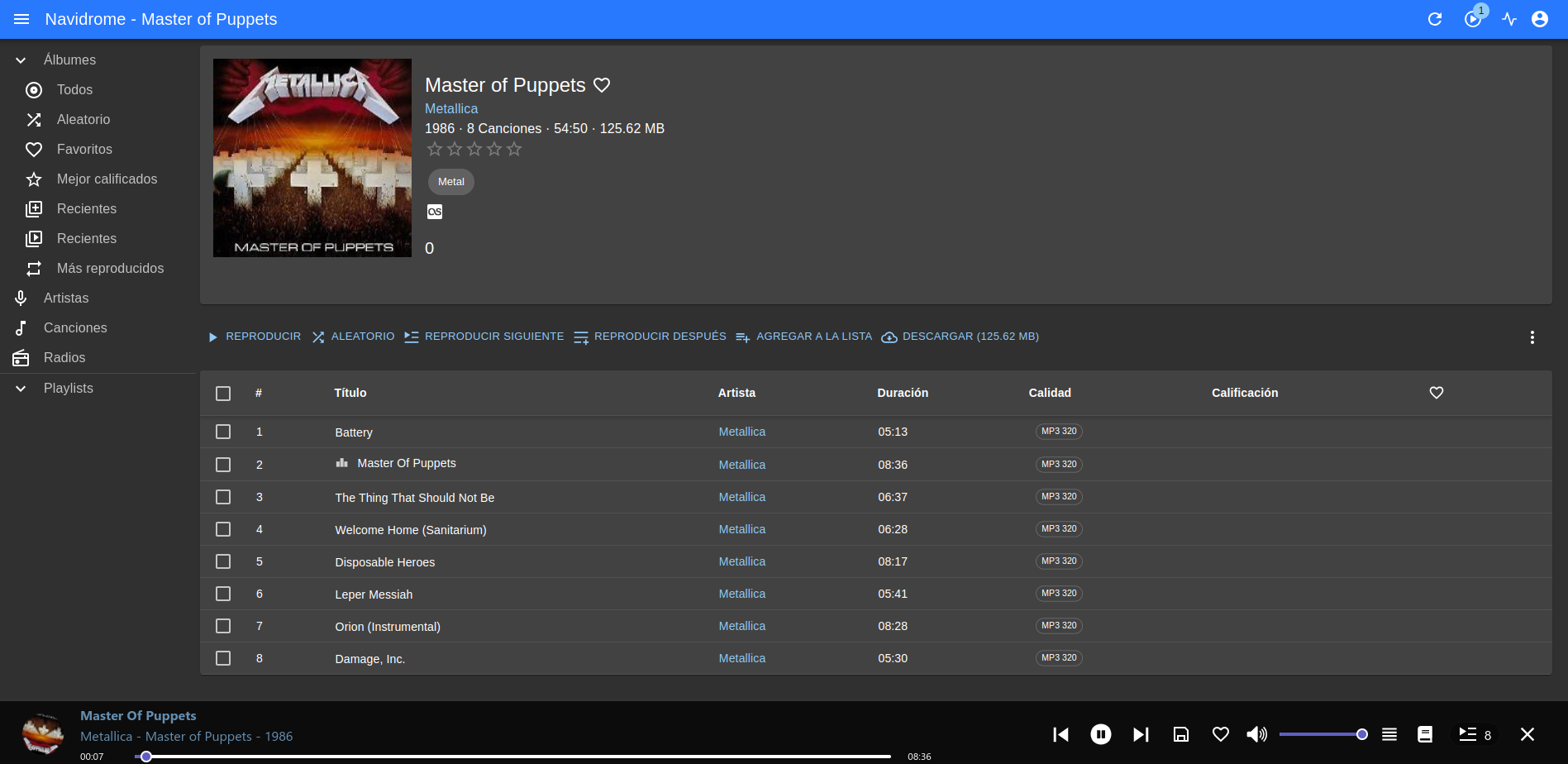1568x764 pixels.
Task: Adjust the volume slider handle
Action: (x=1362, y=734)
